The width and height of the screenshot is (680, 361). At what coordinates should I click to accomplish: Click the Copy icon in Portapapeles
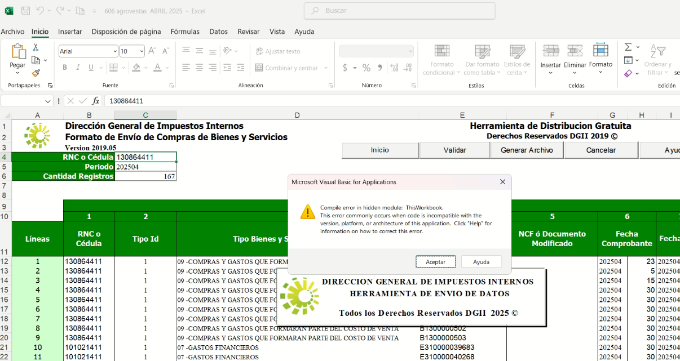[36, 60]
